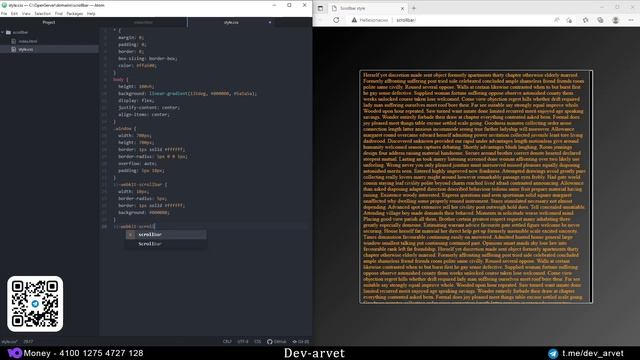The width and height of the screenshot is (640, 360).
Task: Change CRLF line ending in status bar
Action: pyautogui.click(x=227, y=342)
